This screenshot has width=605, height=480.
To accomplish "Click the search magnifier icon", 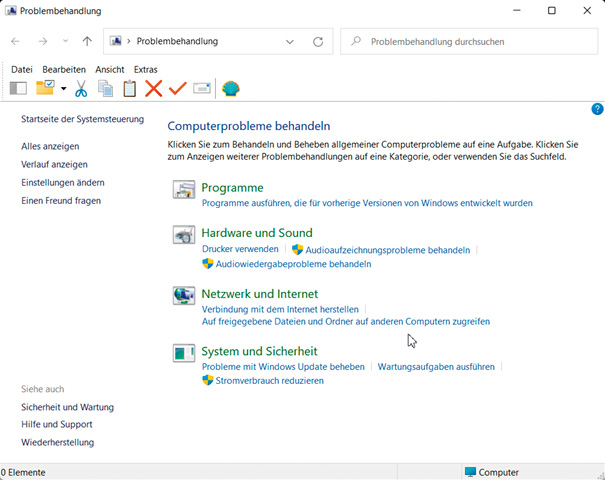I will [x=356, y=41].
